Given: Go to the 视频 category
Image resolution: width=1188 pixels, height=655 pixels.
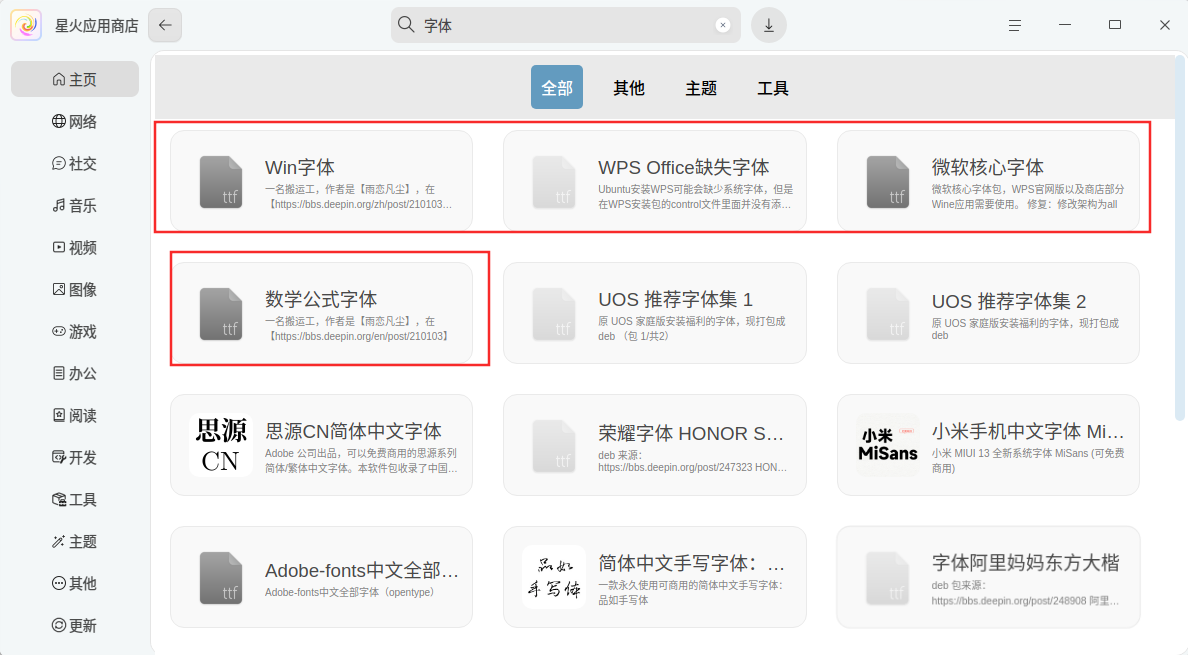Looking at the screenshot, I should [75, 248].
